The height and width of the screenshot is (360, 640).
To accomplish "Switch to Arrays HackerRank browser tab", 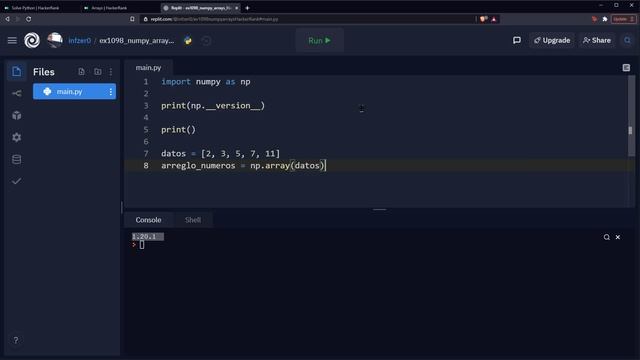I will point(109,8).
